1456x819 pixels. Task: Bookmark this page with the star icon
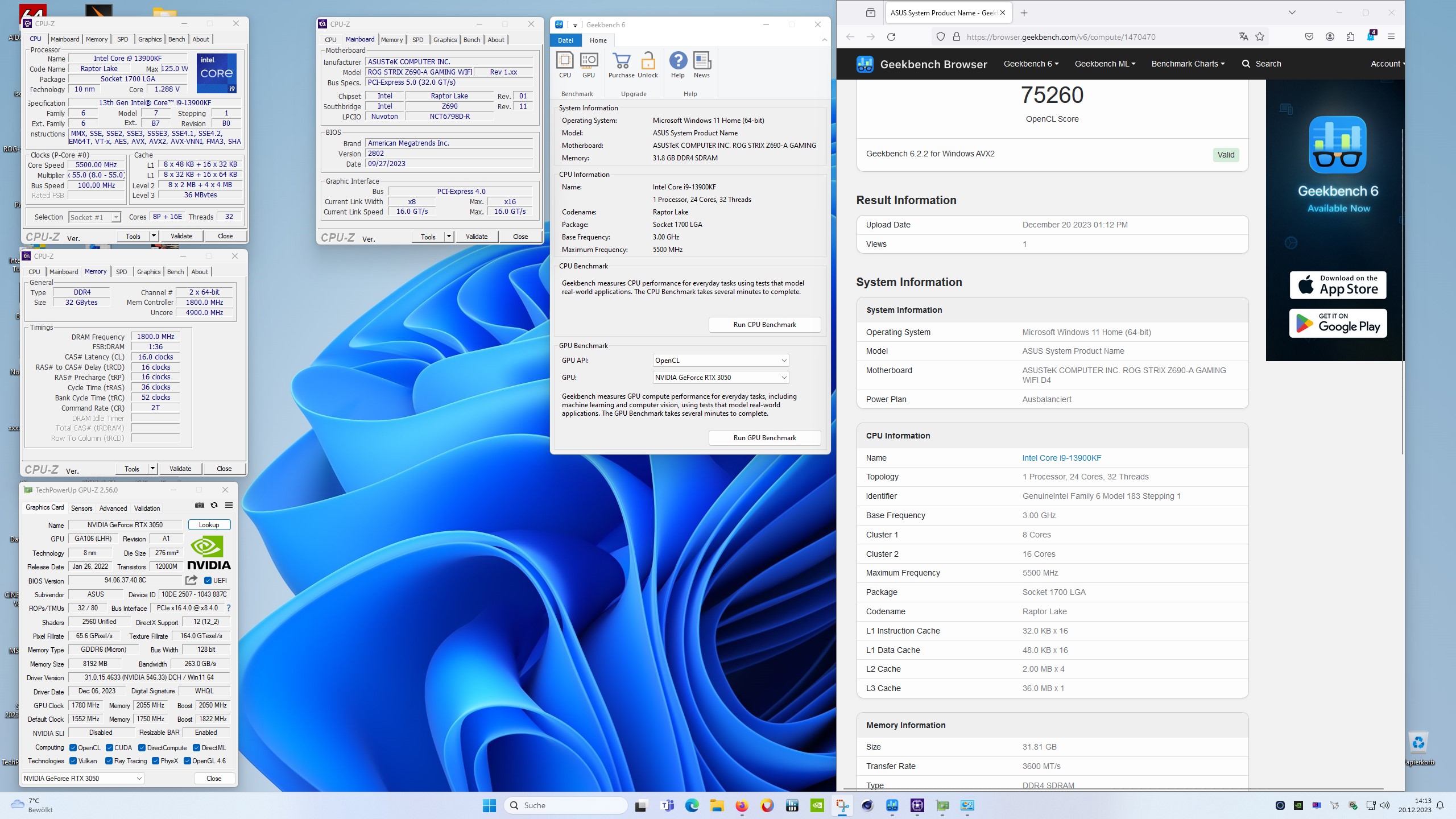coord(1260,37)
